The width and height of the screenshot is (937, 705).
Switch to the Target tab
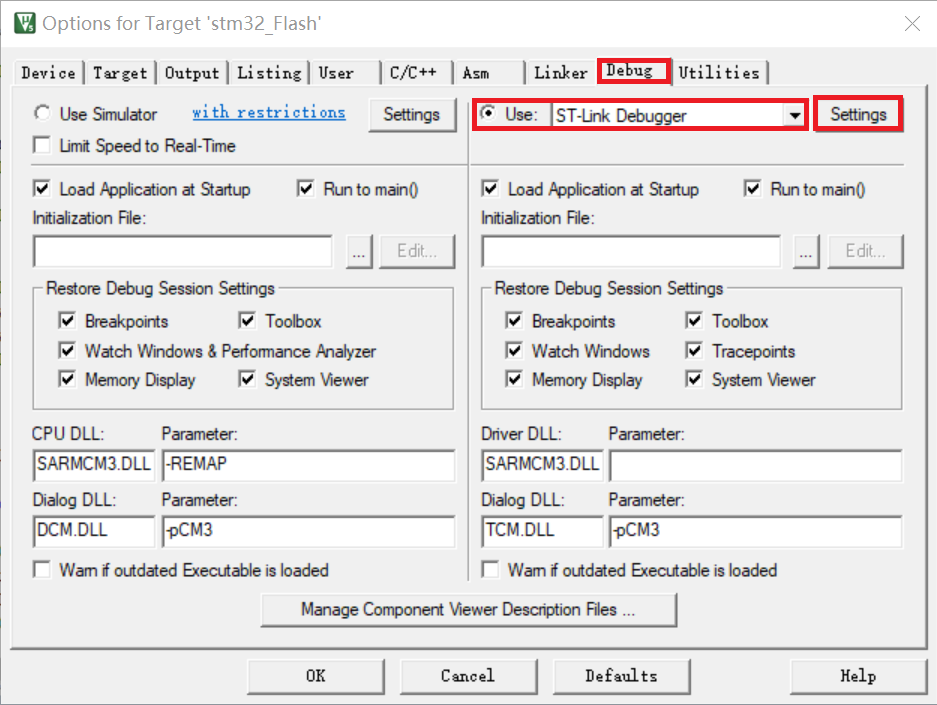pyautogui.click(x=120, y=73)
